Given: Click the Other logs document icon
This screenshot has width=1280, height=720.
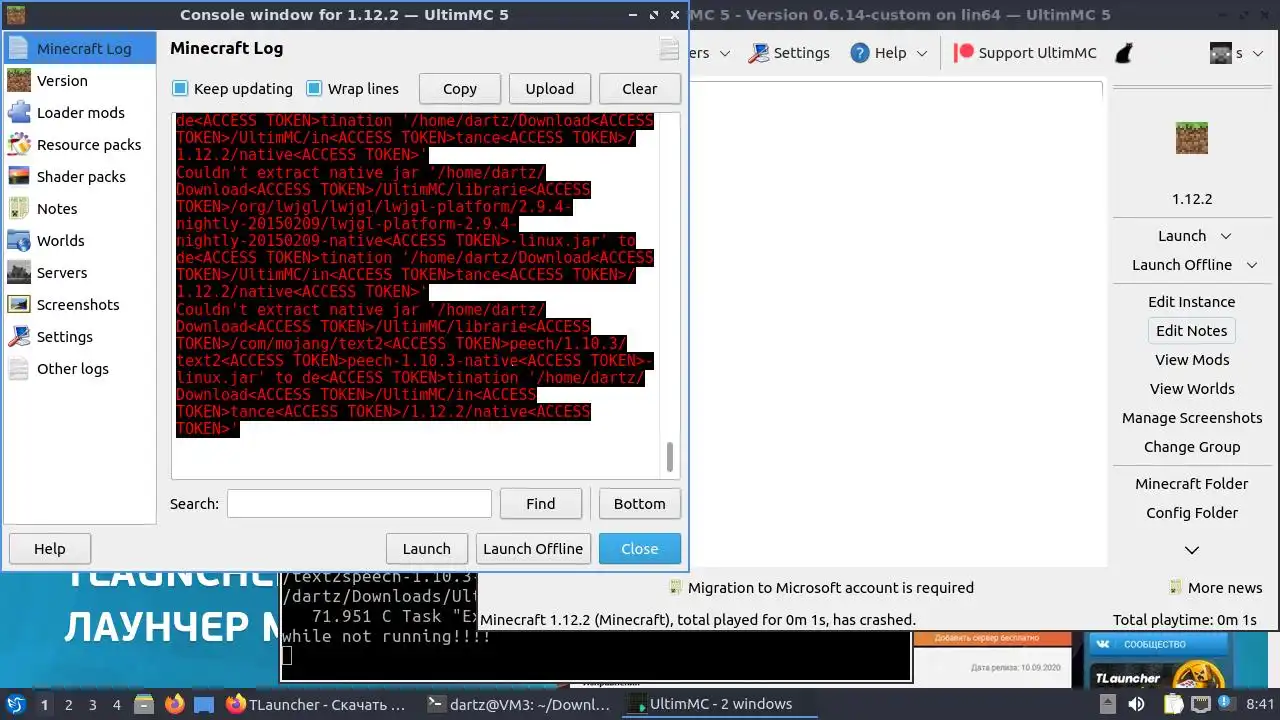Looking at the screenshot, I should pyautogui.click(x=19, y=368).
